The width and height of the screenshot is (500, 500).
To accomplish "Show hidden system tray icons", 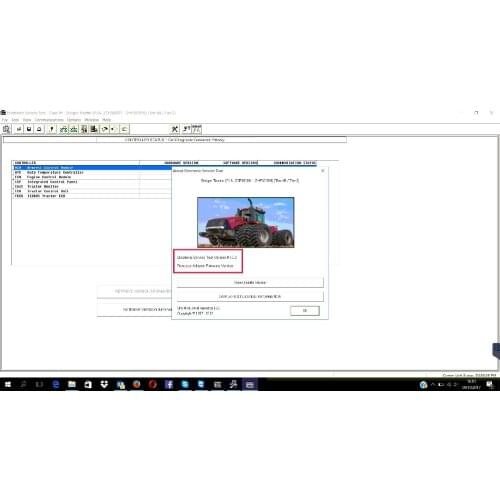I will [x=433, y=385].
